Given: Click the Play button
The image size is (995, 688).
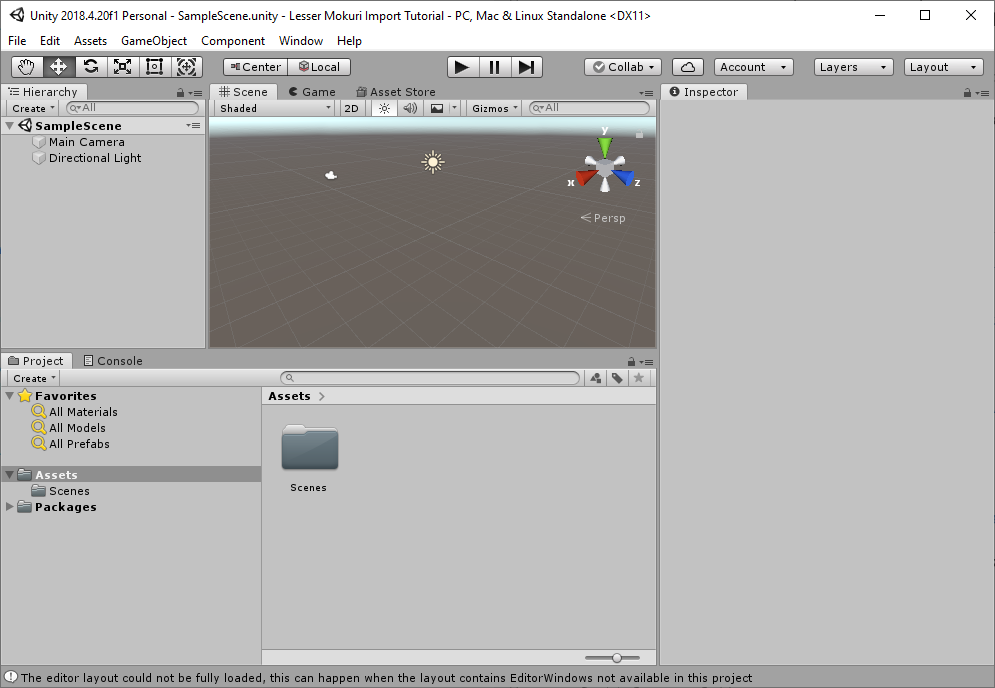Looking at the screenshot, I should [x=461, y=67].
